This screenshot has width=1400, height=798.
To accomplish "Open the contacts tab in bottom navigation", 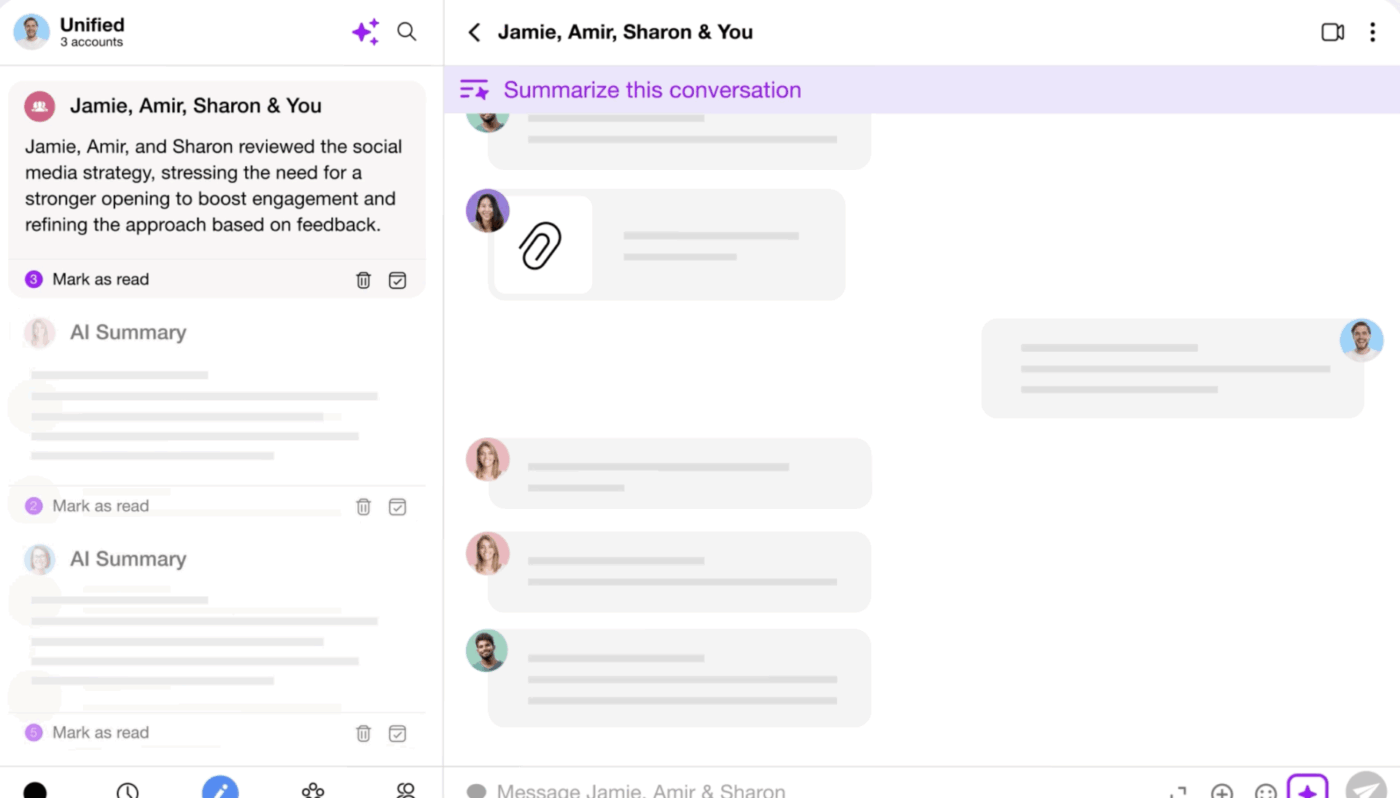I will pos(405,791).
